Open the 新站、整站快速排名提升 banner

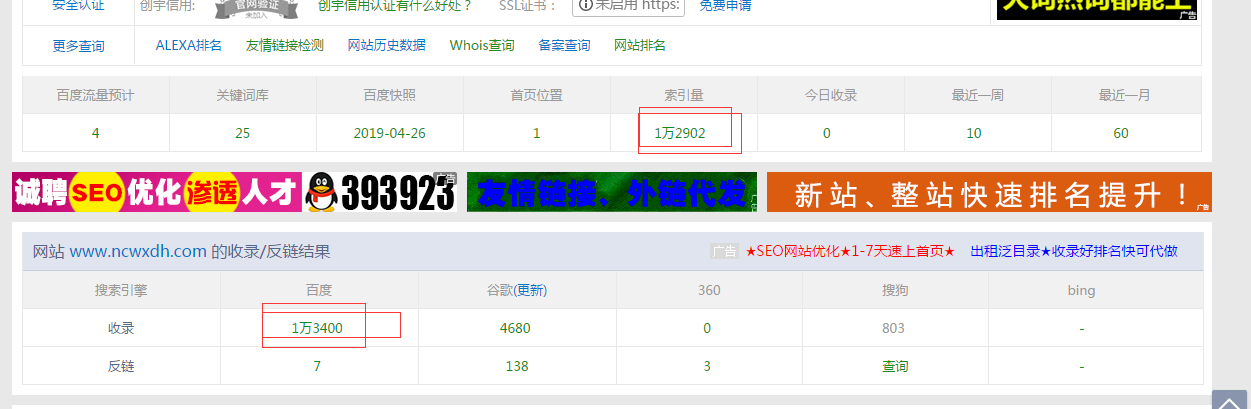tap(989, 192)
